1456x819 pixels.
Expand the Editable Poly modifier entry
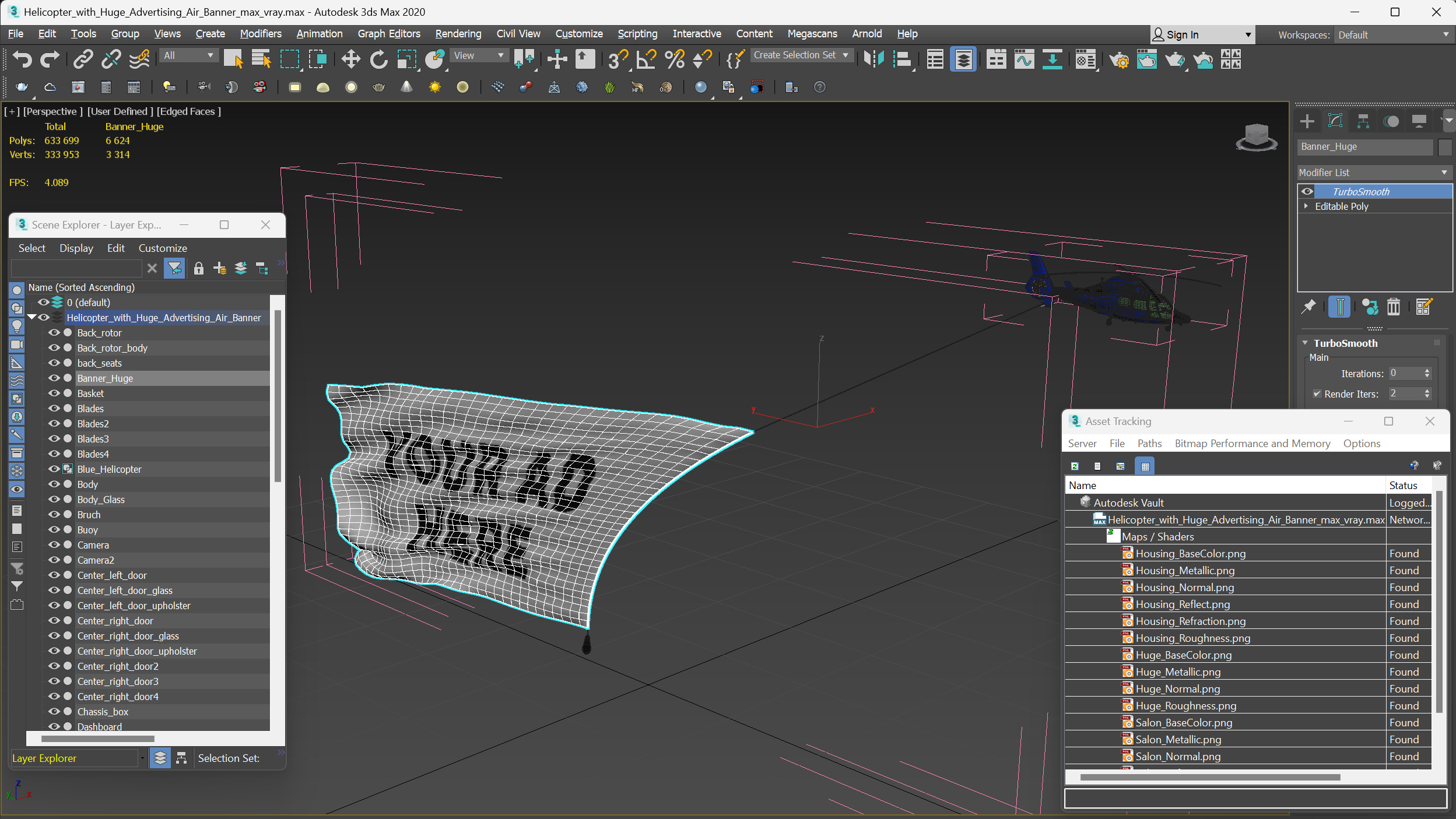[1306, 206]
